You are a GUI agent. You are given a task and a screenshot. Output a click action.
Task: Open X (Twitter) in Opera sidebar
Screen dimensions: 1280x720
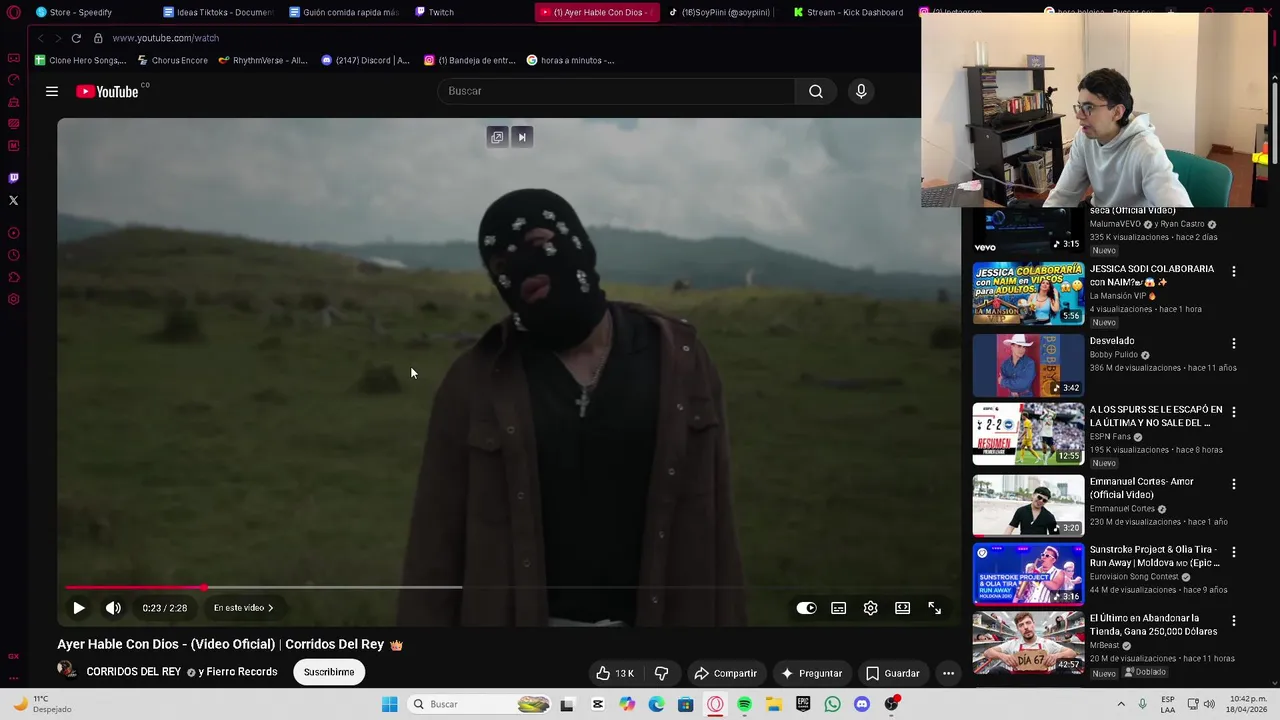(13, 201)
